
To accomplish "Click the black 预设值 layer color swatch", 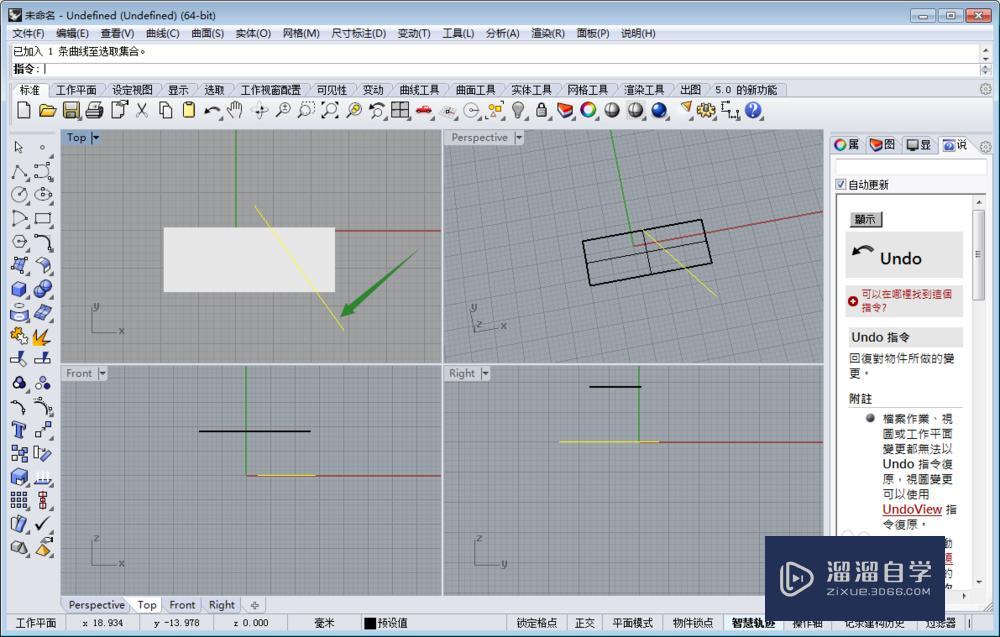I will (369, 623).
